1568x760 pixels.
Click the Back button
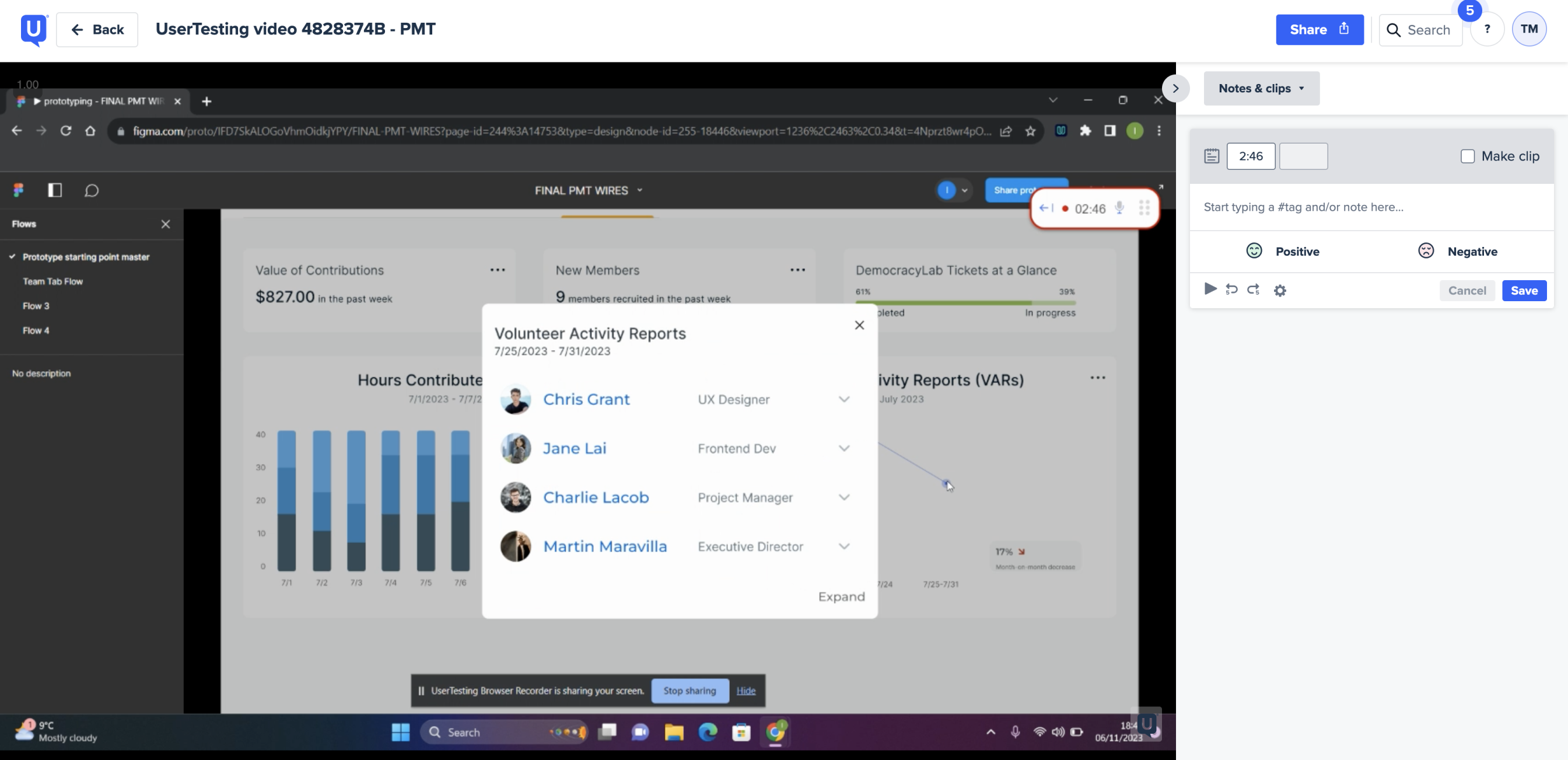(97, 29)
